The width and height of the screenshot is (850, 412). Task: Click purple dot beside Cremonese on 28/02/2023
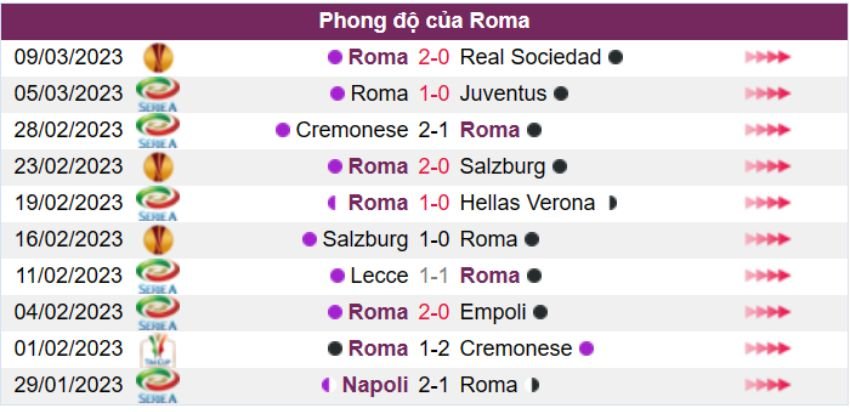pos(283,130)
